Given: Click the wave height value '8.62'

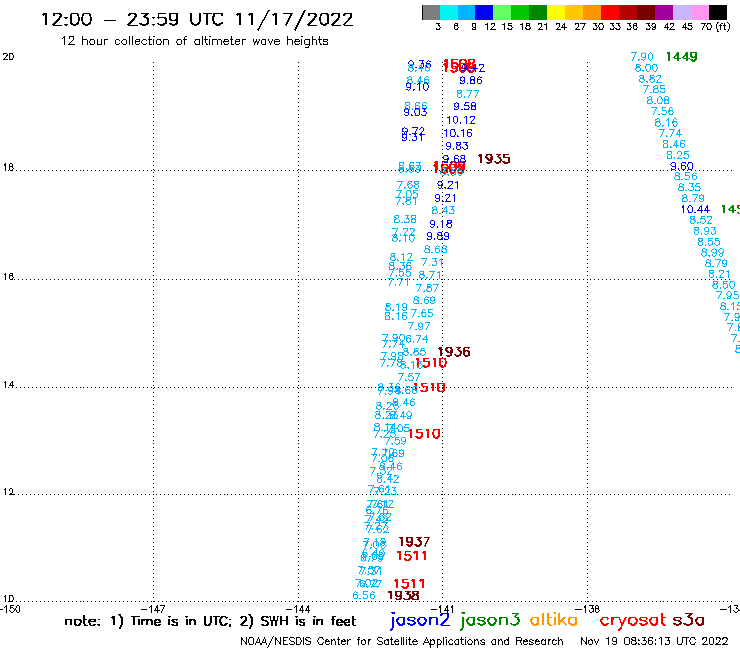Looking at the screenshot, I should [x=650, y=79].
